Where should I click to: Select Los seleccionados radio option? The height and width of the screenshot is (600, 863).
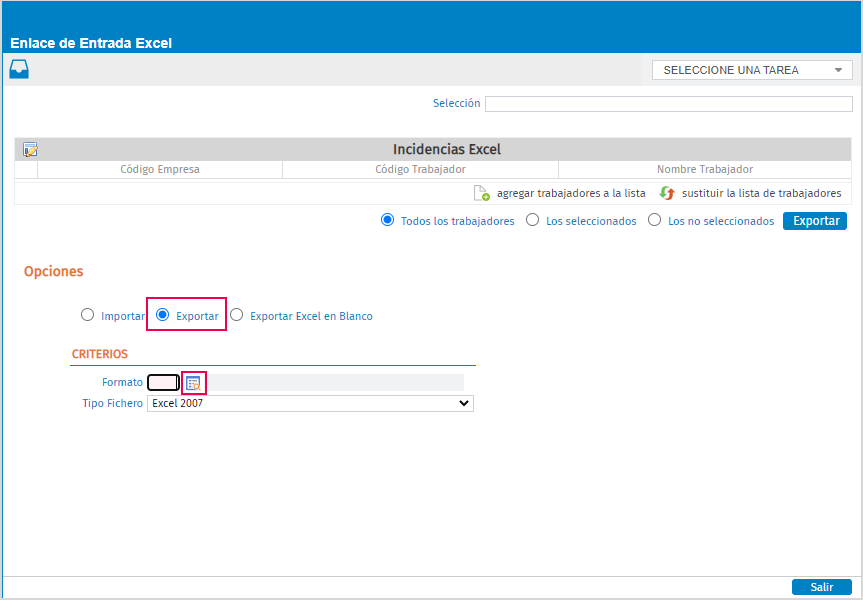pos(532,220)
